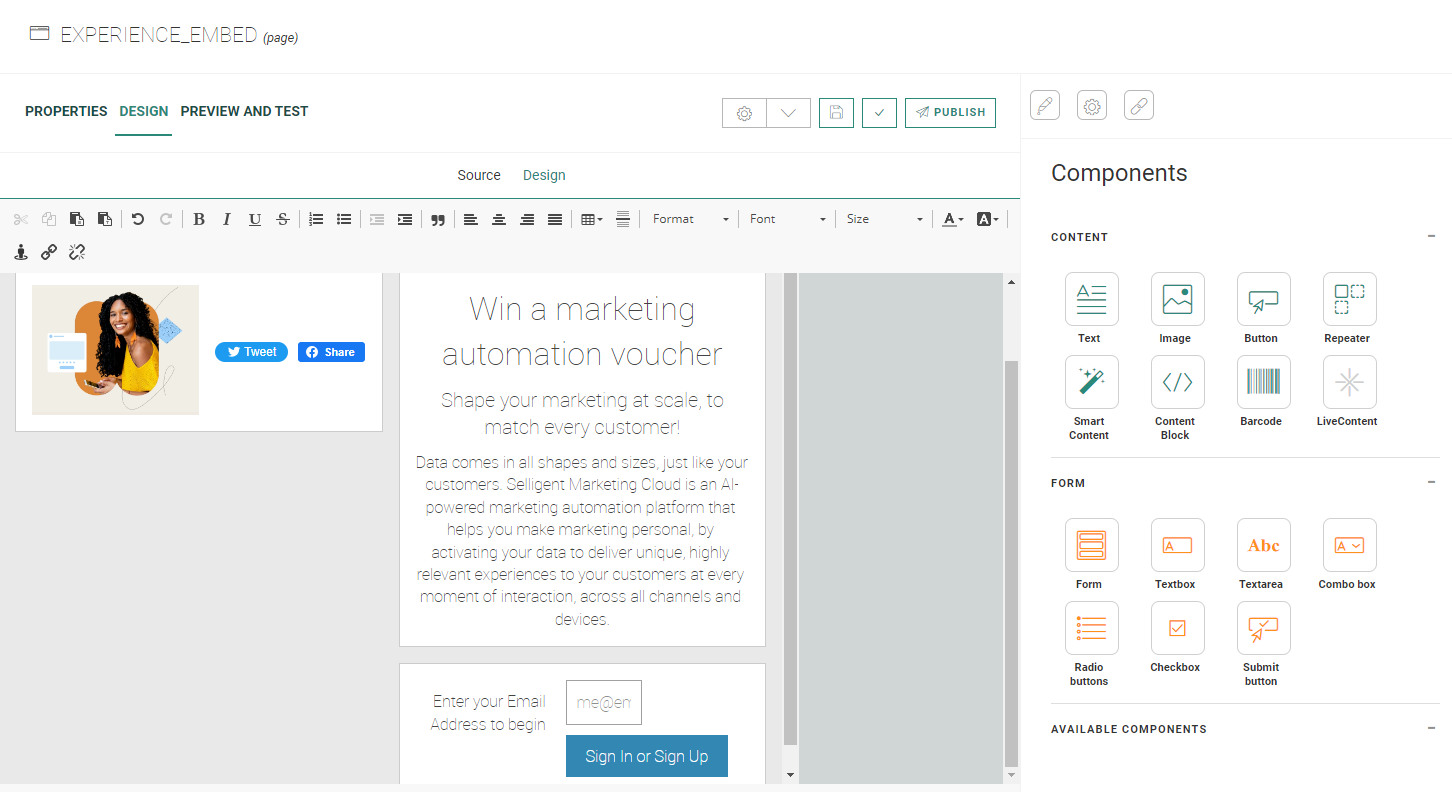Screen dimensions: 1452x794
Task: Insert a block quote from toolbar
Action: coord(437,220)
